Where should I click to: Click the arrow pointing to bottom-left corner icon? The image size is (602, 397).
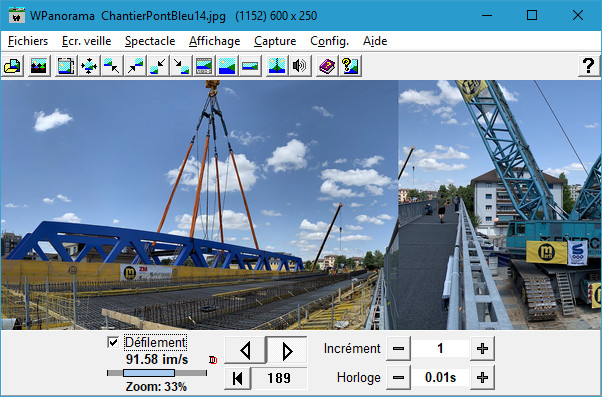(158, 66)
